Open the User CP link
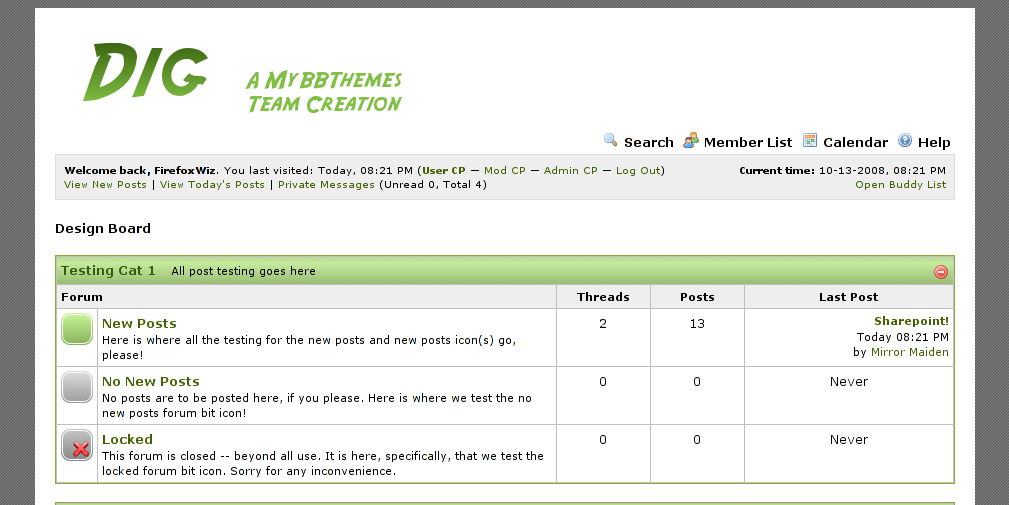This screenshot has width=1009, height=505. click(443, 170)
